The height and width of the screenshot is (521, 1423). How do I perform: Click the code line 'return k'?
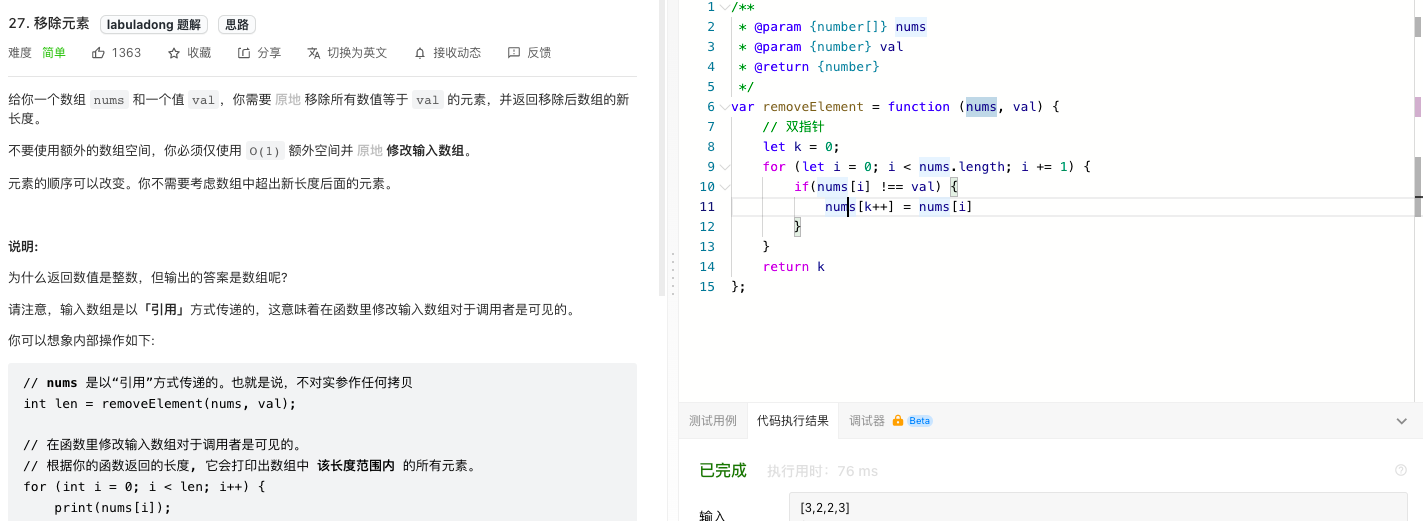[x=794, y=266]
